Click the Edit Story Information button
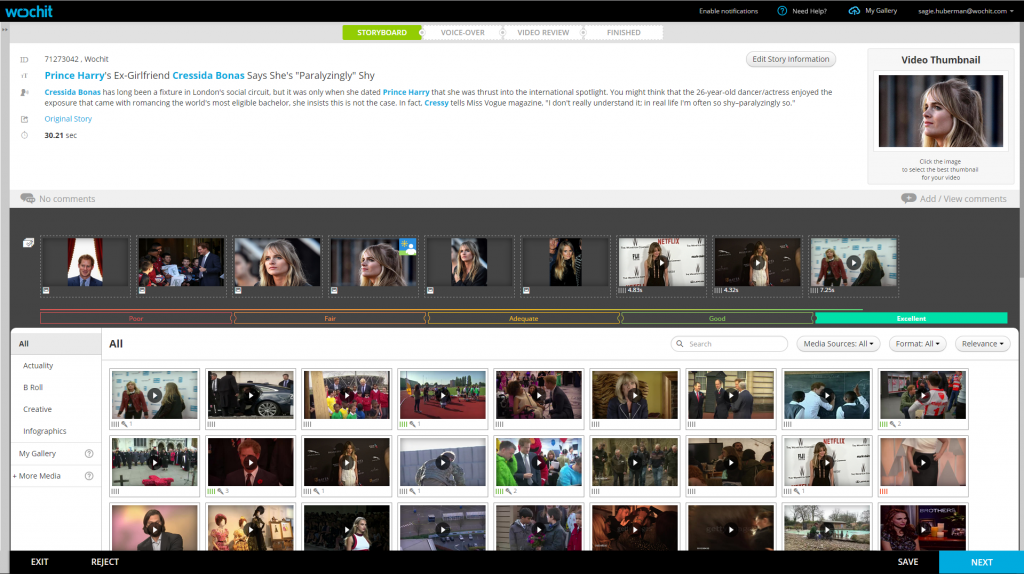The width and height of the screenshot is (1024, 574). (790, 59)
